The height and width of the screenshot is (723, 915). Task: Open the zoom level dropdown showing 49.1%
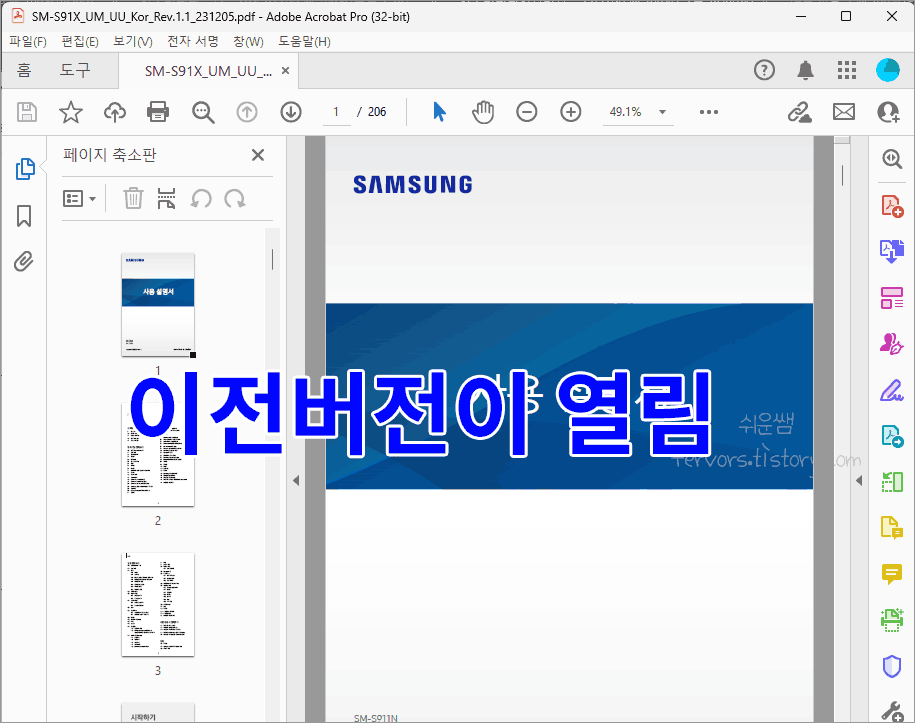(638, 112)
